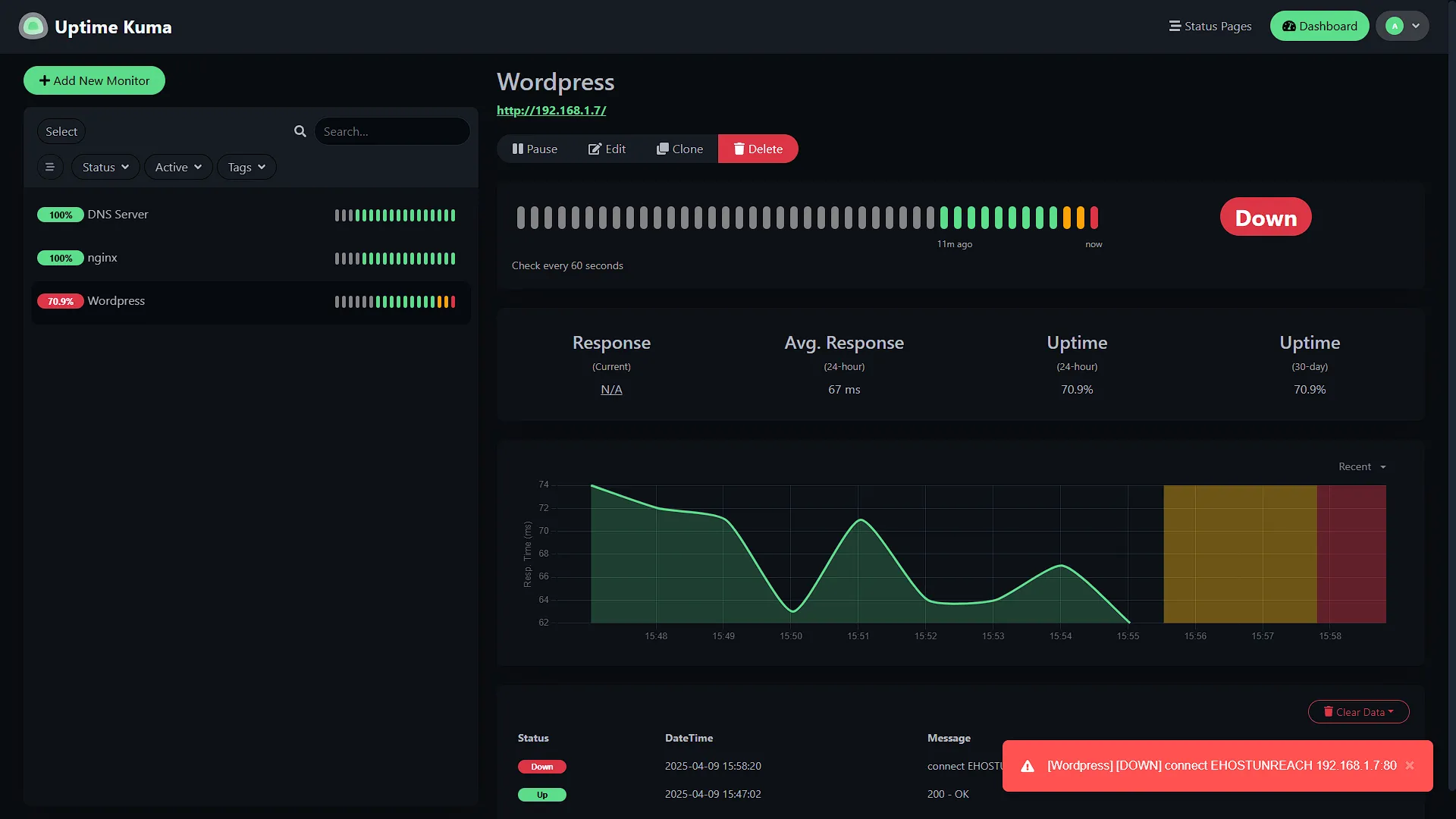Open the Recent chart range dropdown

(1362, 466)
